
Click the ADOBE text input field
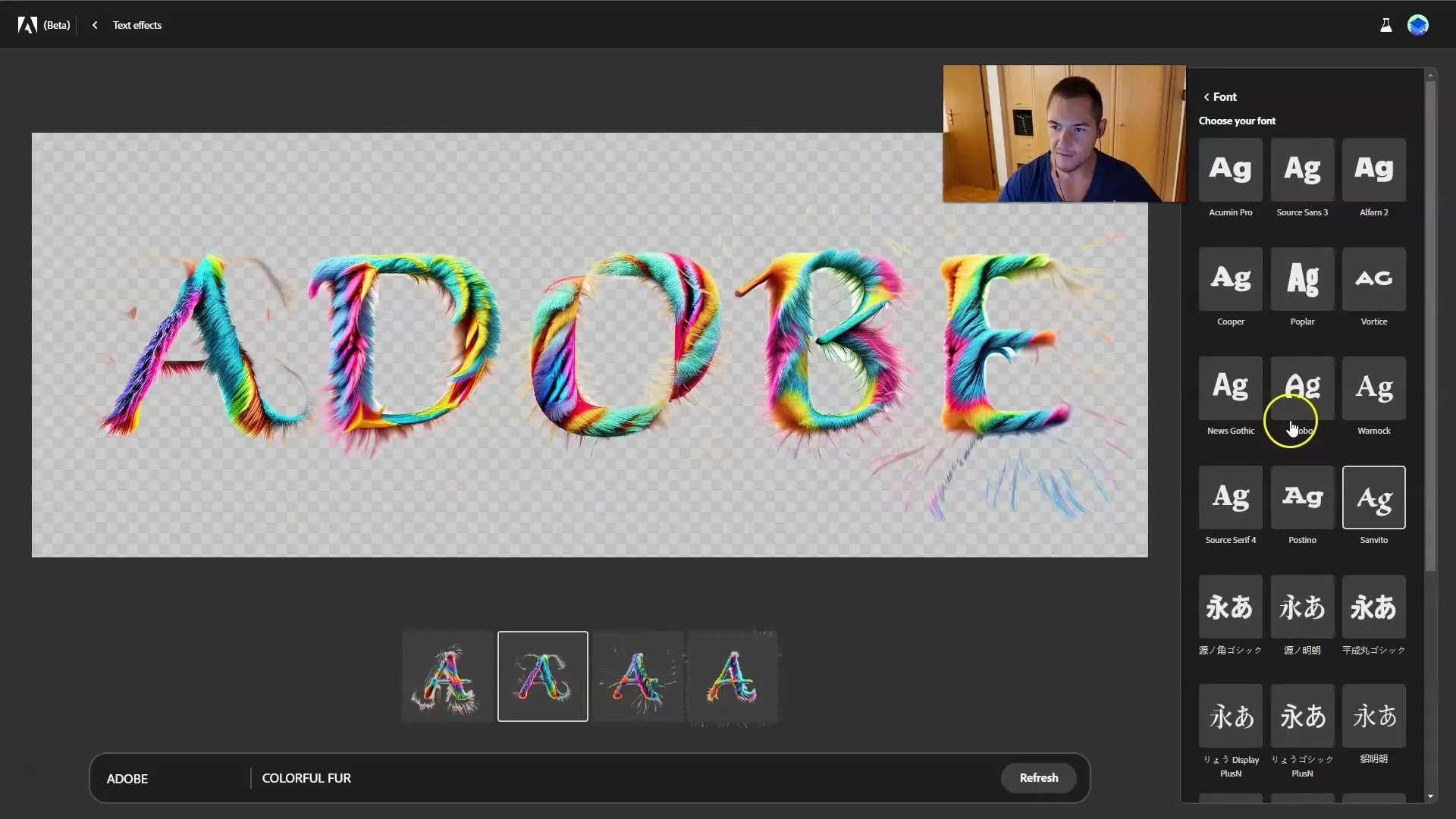tap(171, 778)
